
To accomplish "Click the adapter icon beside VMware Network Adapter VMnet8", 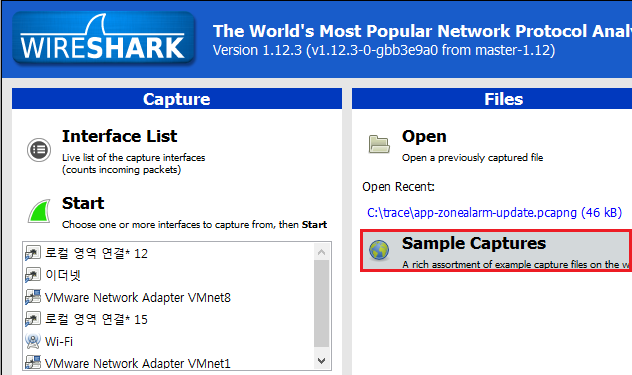I will coord(33,297).
